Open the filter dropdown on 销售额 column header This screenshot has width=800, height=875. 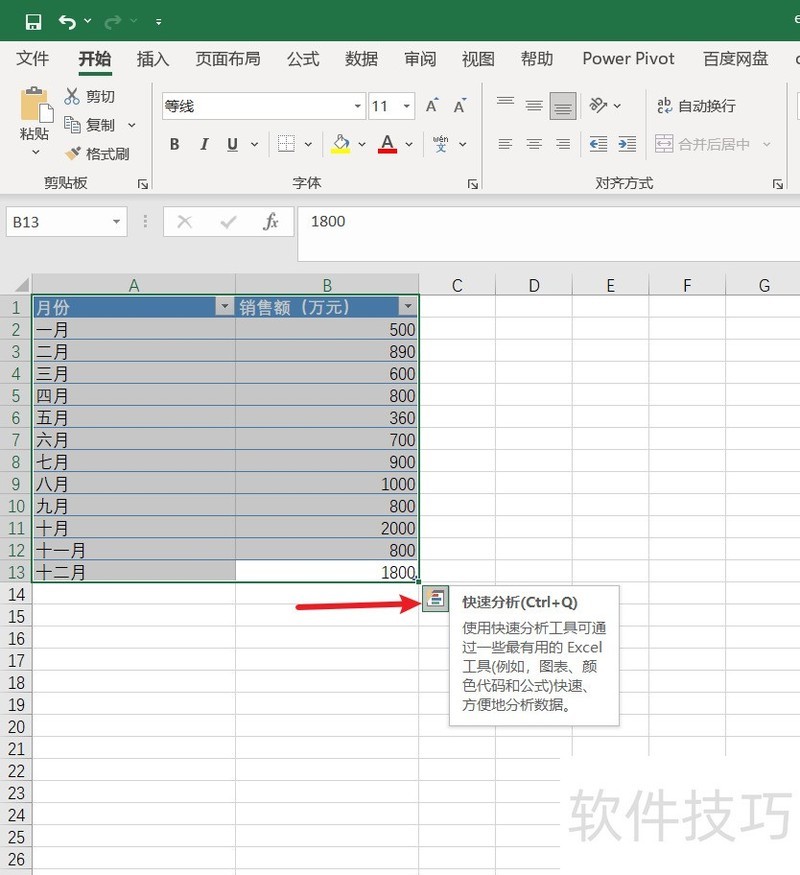(x=408, y=307)
